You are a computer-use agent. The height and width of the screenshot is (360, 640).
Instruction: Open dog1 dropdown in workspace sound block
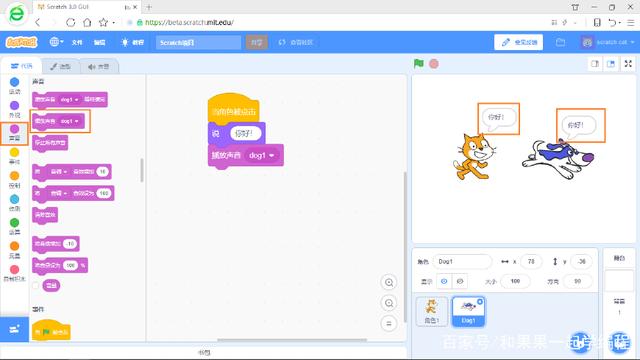(262, 156)
